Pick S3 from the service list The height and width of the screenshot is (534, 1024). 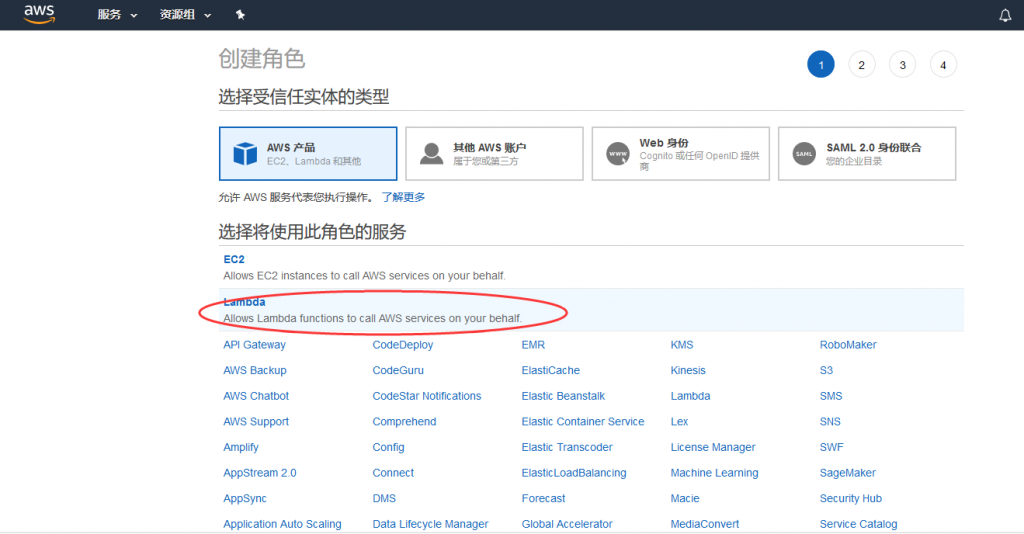coord(826,370)
